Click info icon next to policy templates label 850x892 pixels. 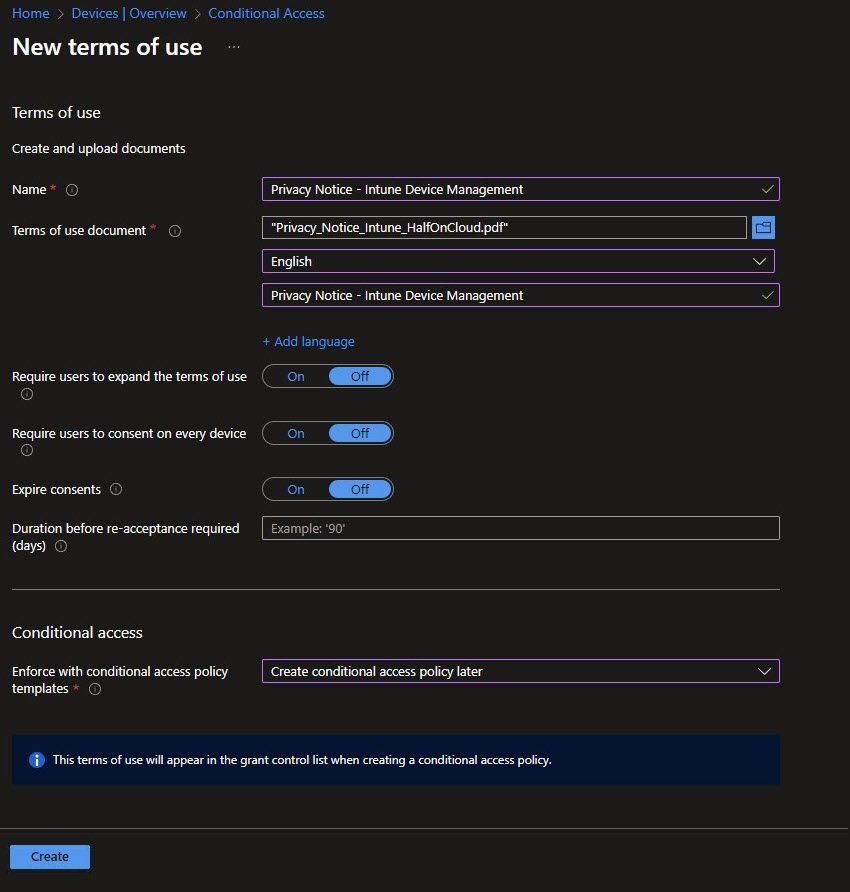coord(95,689)
